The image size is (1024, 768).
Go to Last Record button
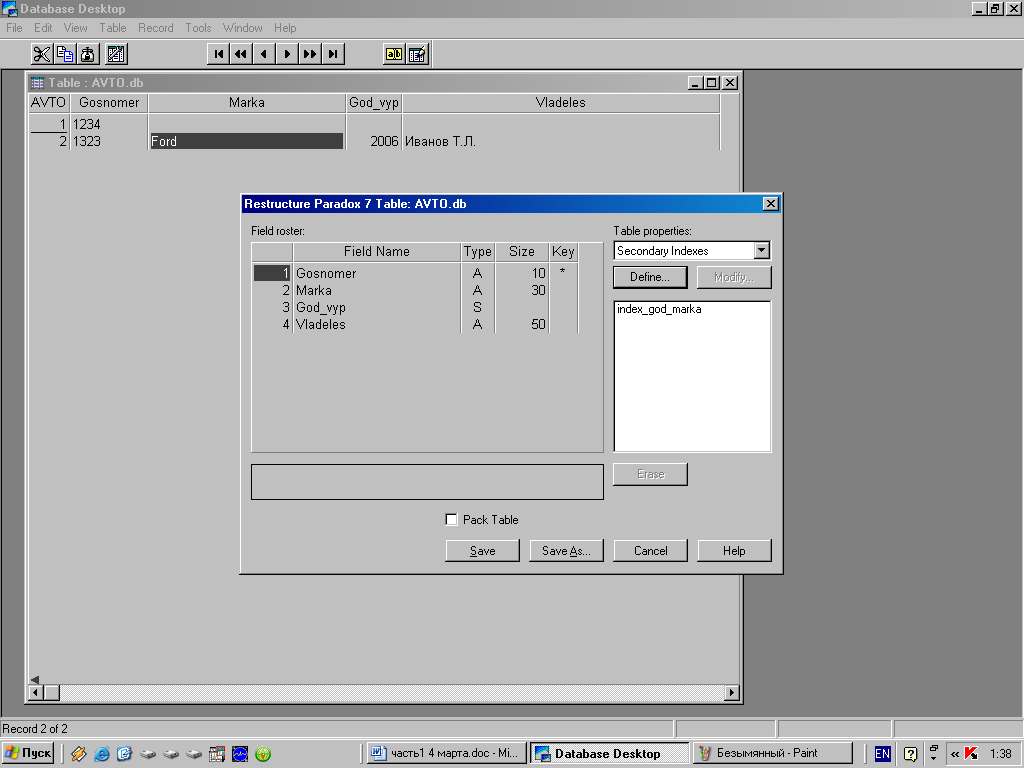333,54
